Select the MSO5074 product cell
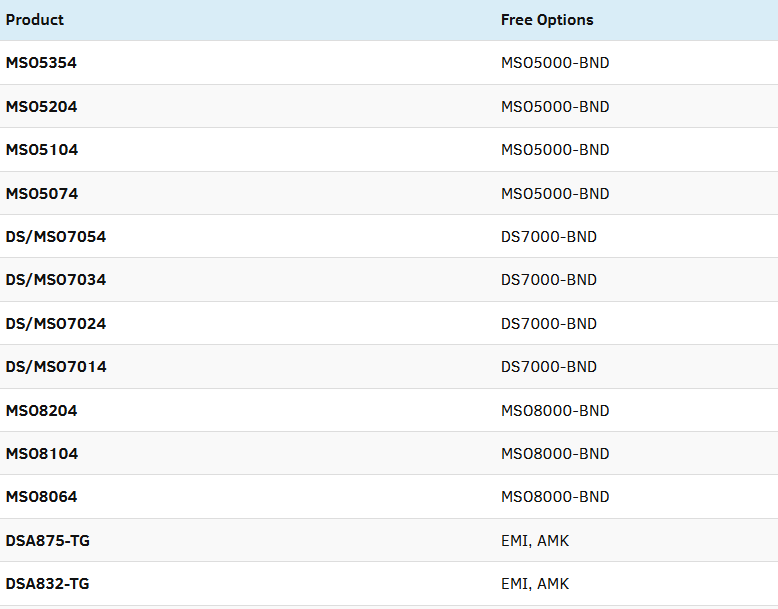The image size is (778, 609). point(42,193)
